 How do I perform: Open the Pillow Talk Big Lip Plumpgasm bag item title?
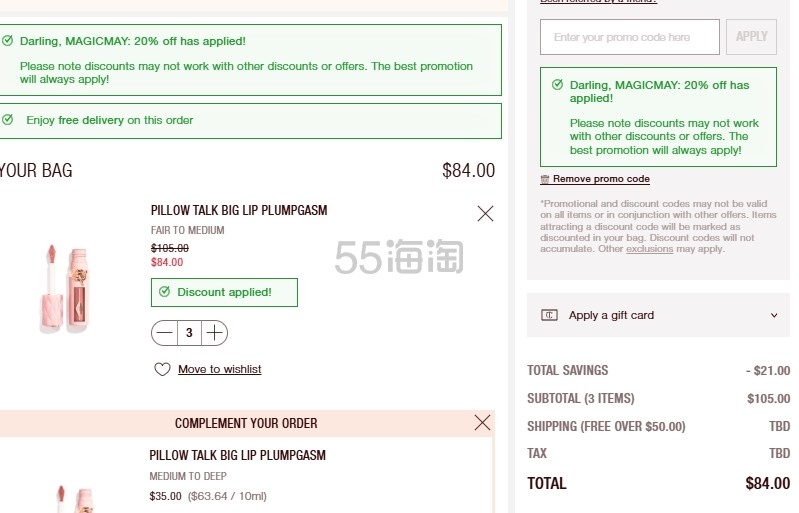coord(239,210)
